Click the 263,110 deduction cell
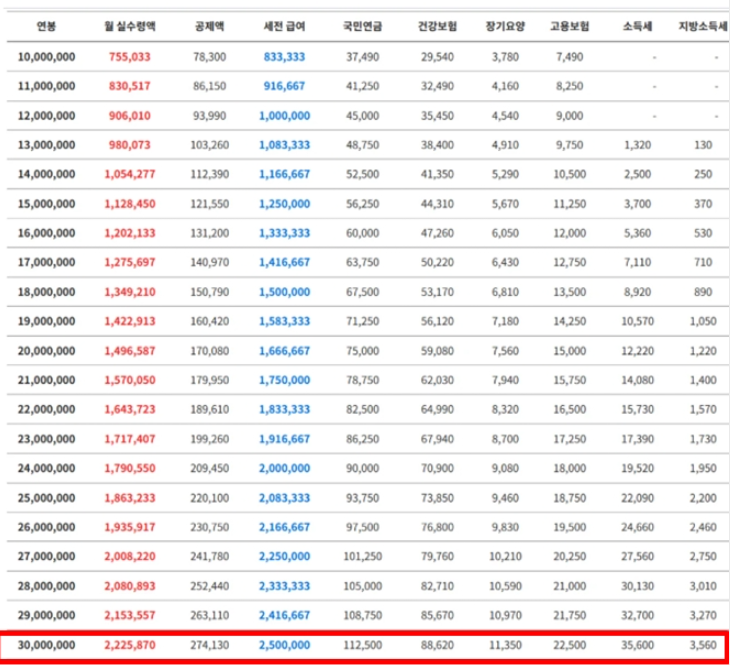The width and height of the screenshot is (730, 665). tap(210, 615)
